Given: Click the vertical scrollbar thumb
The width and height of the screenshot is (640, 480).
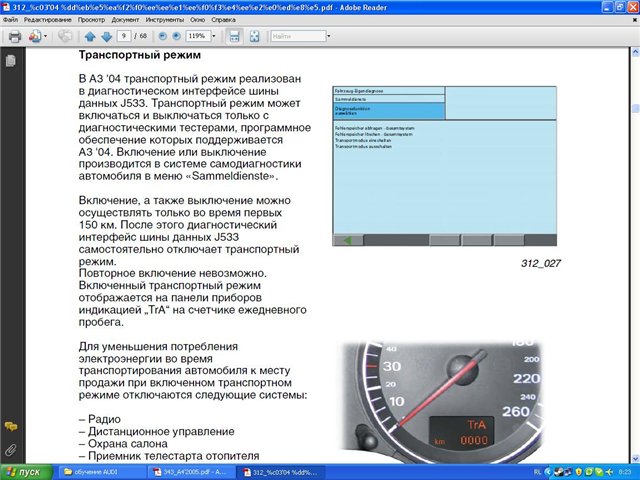Looking at the screenshot, I should pyautogui.click(x=635, y=108).
